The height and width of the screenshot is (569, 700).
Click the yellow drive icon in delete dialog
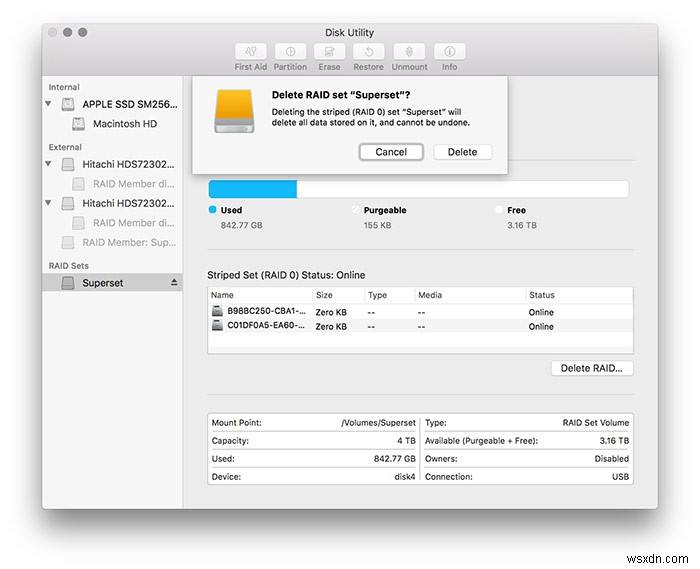pyautogui.click(x=234, y=111)
